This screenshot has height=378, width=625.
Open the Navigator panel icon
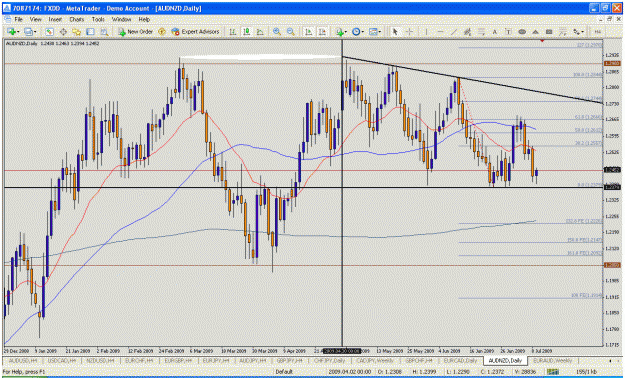pyautogui.click(x=76, y=32)
